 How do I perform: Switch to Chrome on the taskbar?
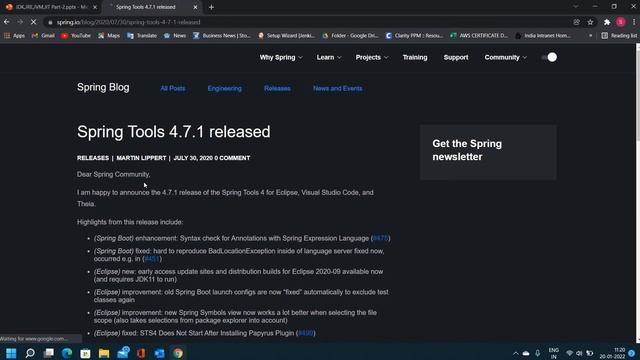point(178,353)
